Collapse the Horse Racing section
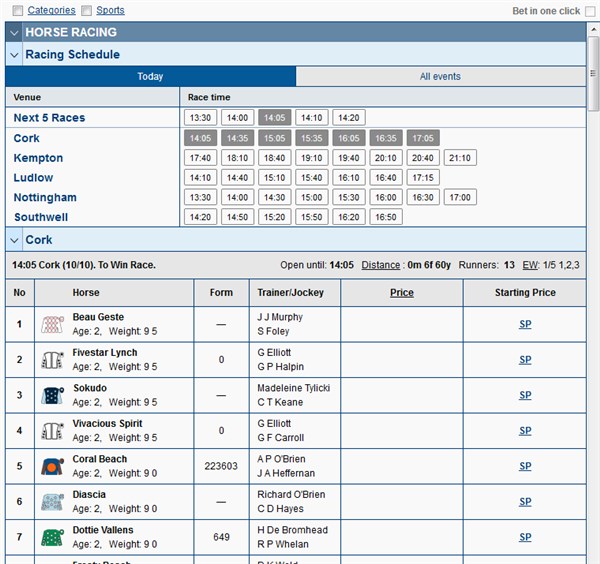Viewport: 600px width, 564px height. 14,33
